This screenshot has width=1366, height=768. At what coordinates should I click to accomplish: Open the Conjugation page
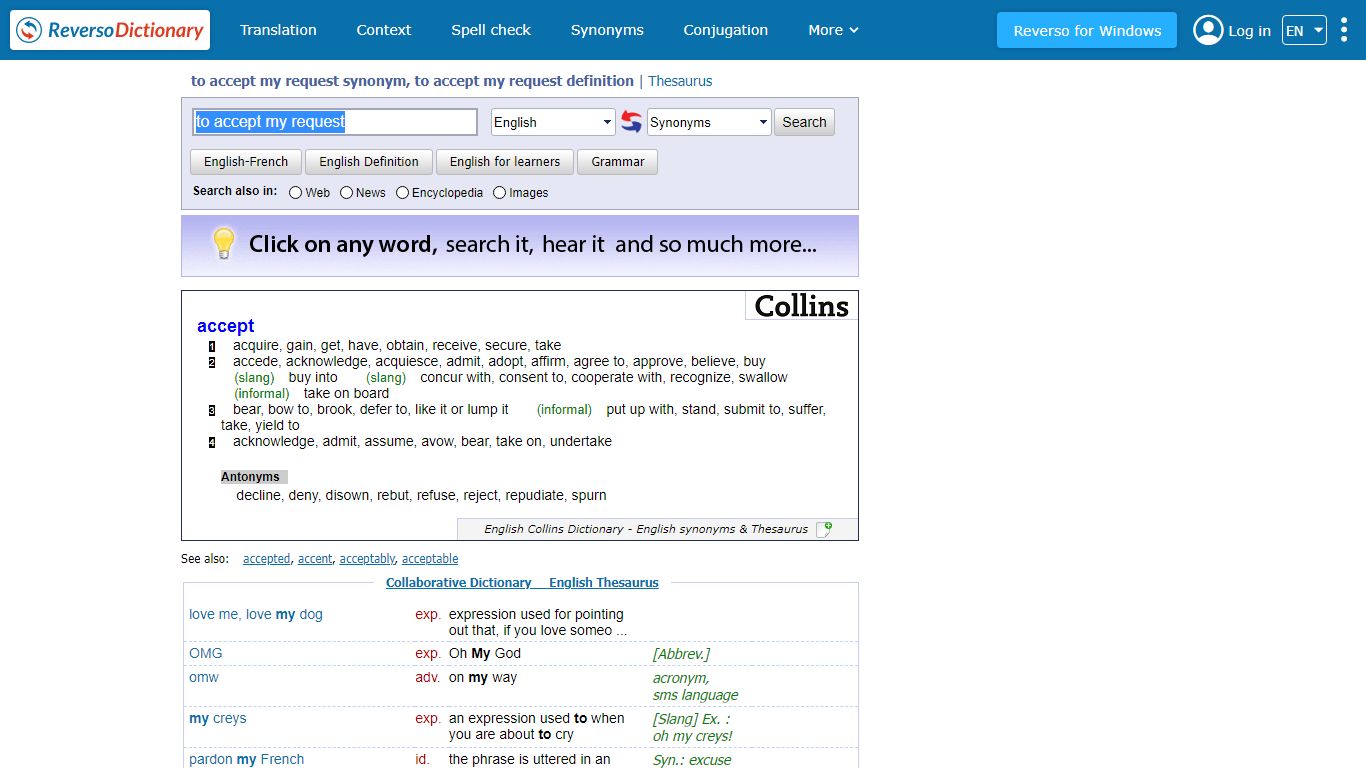726,30
